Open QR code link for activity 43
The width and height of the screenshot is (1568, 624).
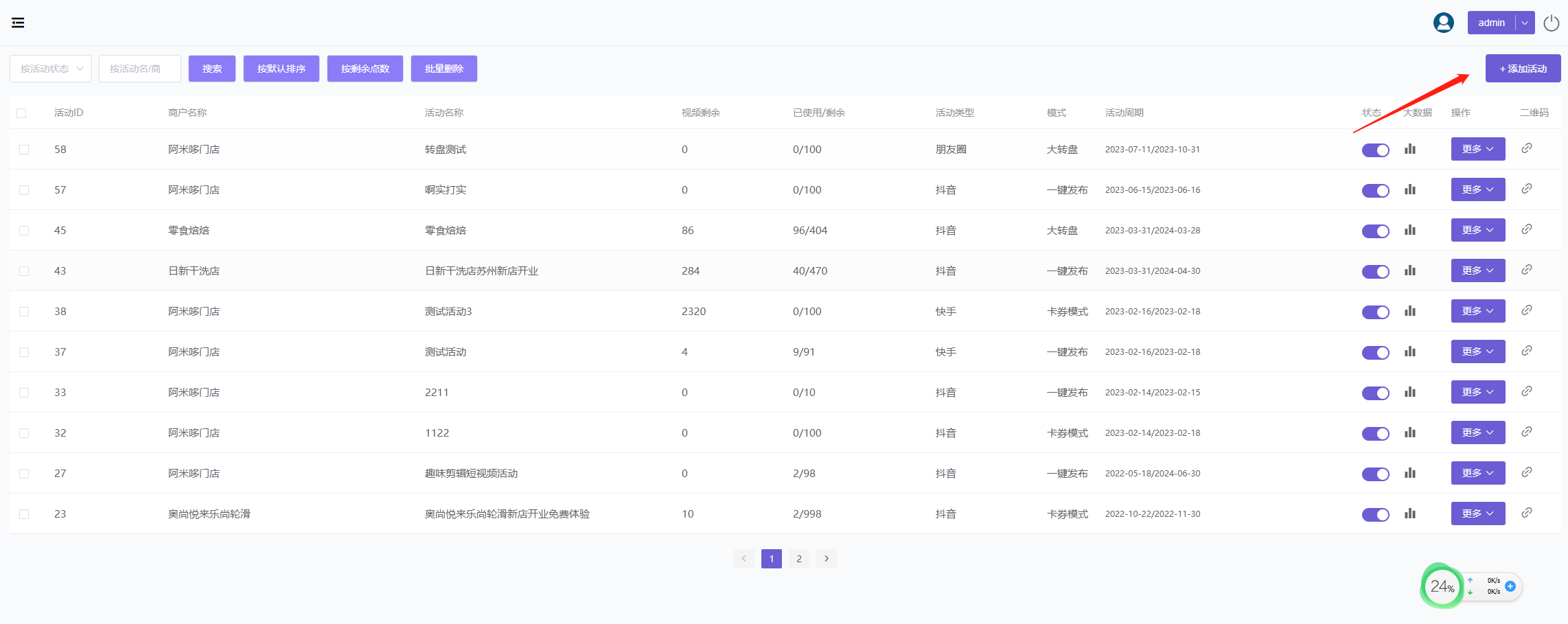pyautogui.click(x=1527, y=270)
